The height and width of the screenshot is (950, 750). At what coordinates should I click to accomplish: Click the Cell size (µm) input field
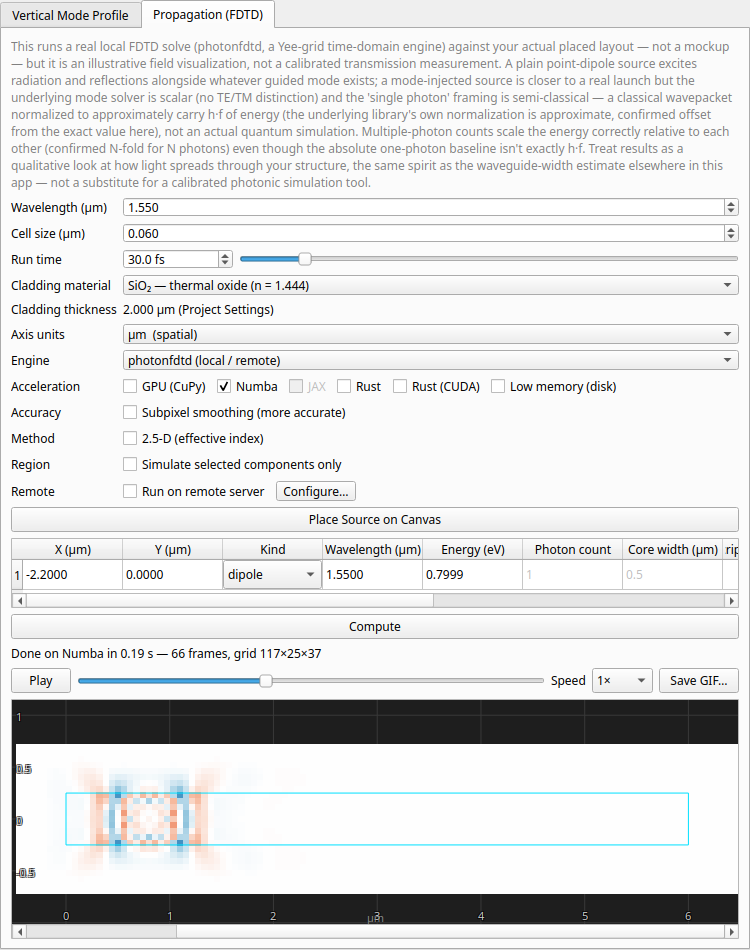[x=423, y=233]
